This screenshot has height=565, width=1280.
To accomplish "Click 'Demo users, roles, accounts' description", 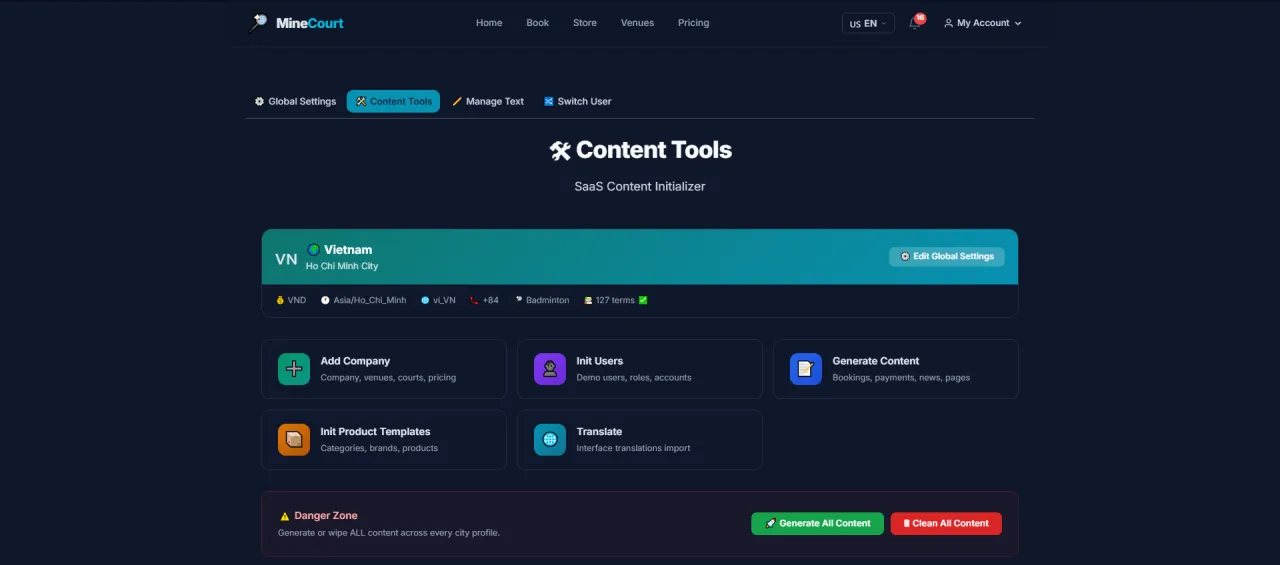I will coord(634,378).
